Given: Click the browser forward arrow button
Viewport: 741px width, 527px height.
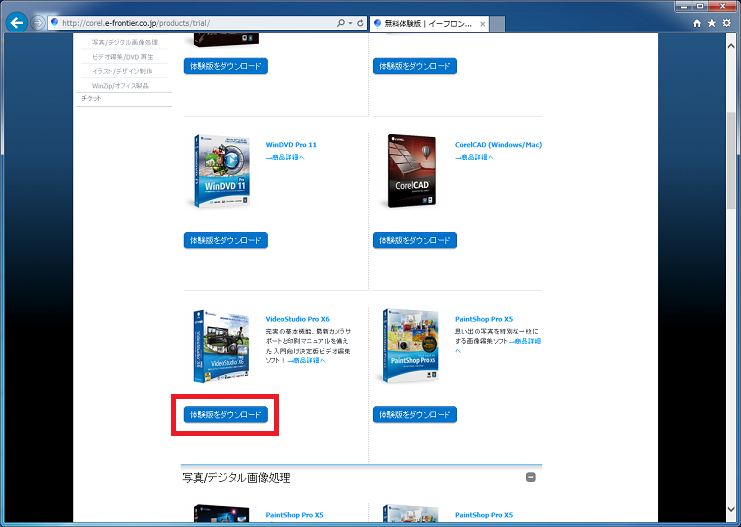Looking at the screenshot, I should (x=38, y=23).
